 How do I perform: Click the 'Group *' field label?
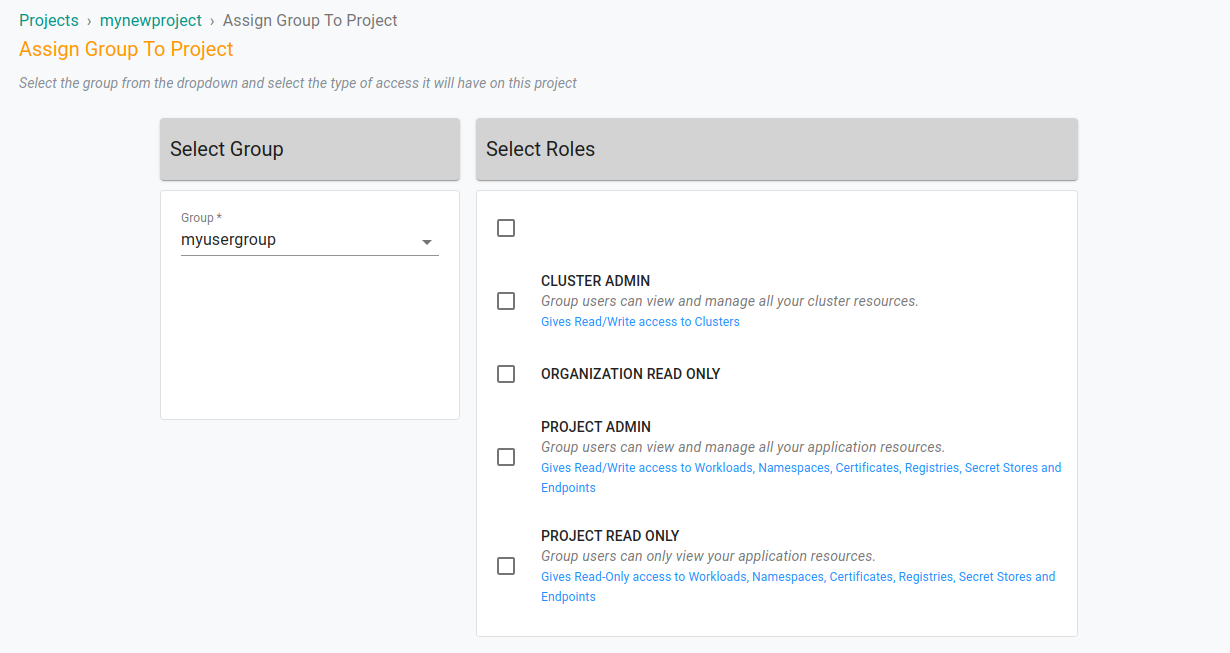click(201, 218)
